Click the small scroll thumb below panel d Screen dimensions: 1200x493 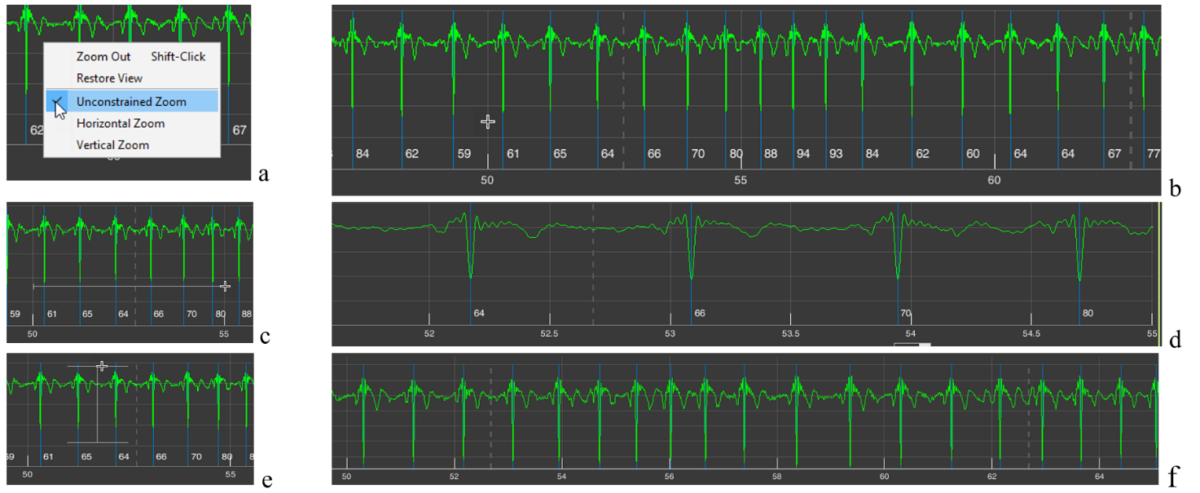tap(912, 345)
